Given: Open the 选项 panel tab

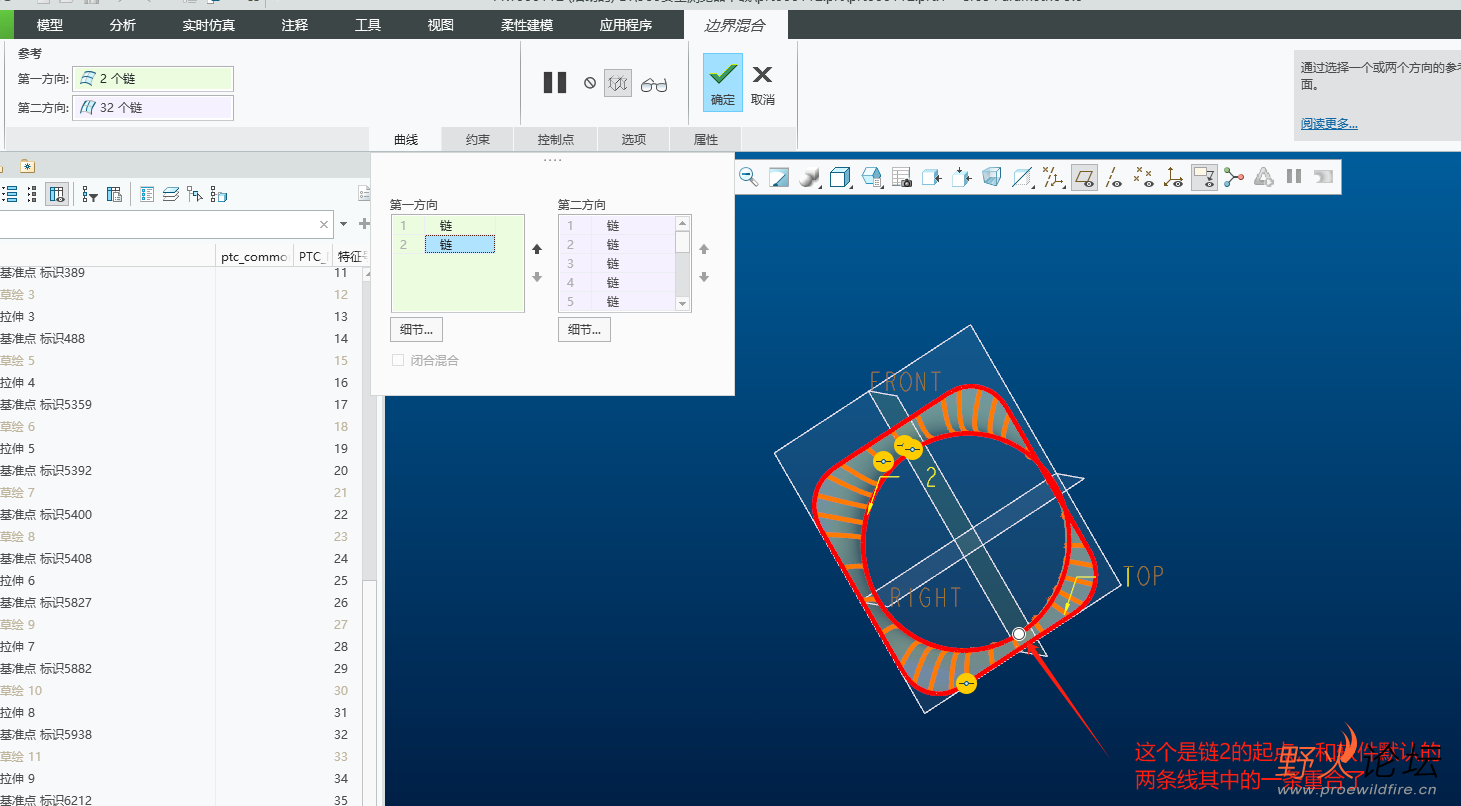Looking at the screenshot, I should (634, 140).
